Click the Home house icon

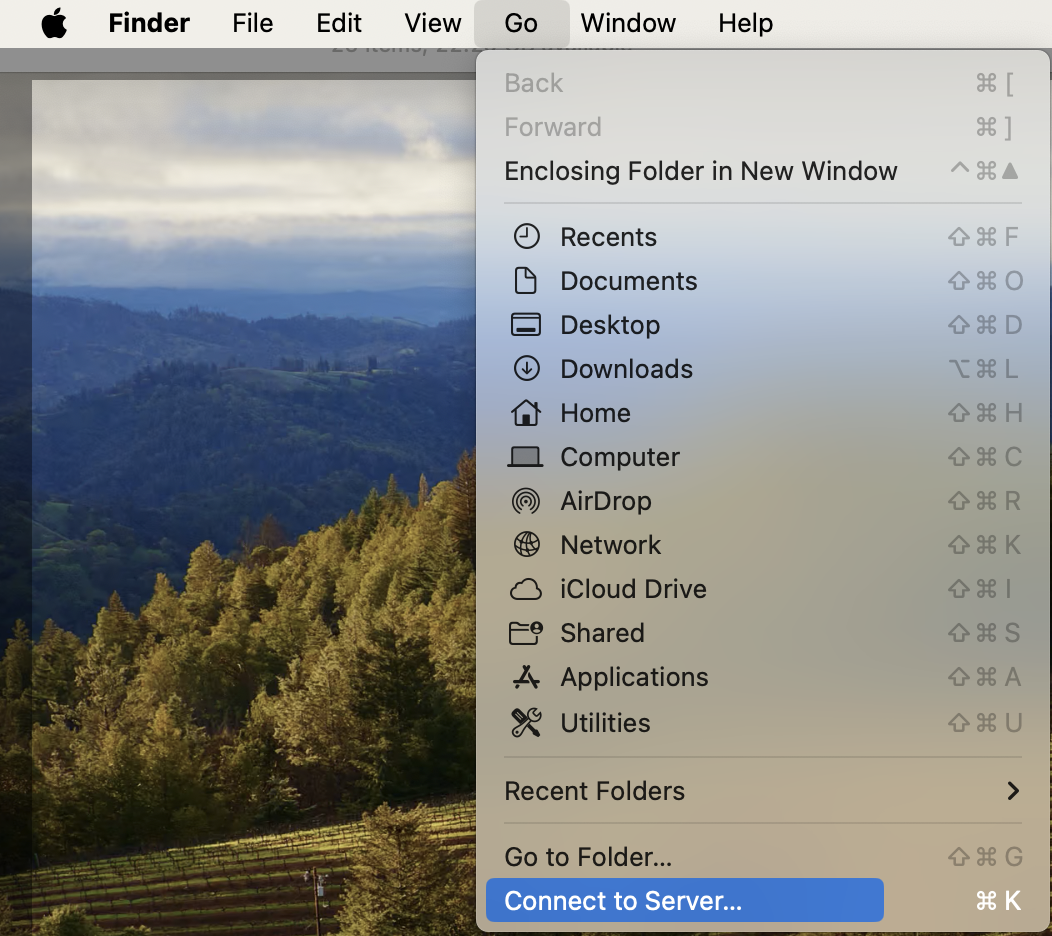click(x=526, y=413)
